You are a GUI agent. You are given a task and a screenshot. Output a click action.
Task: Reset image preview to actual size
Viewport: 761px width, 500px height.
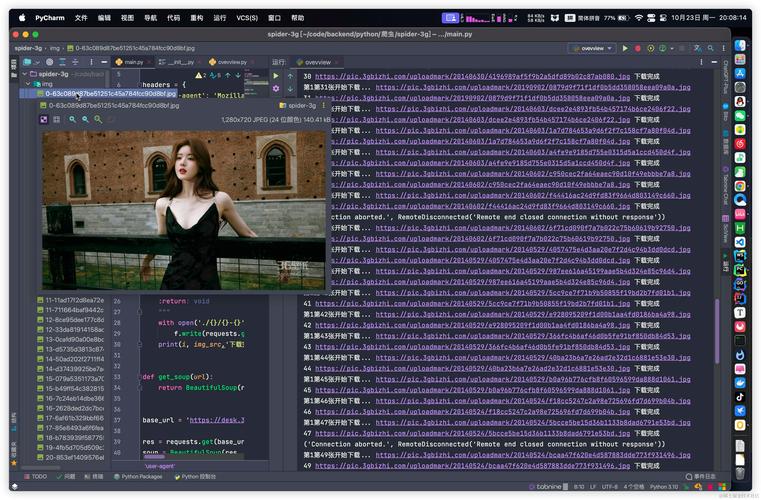coord(98,119)
